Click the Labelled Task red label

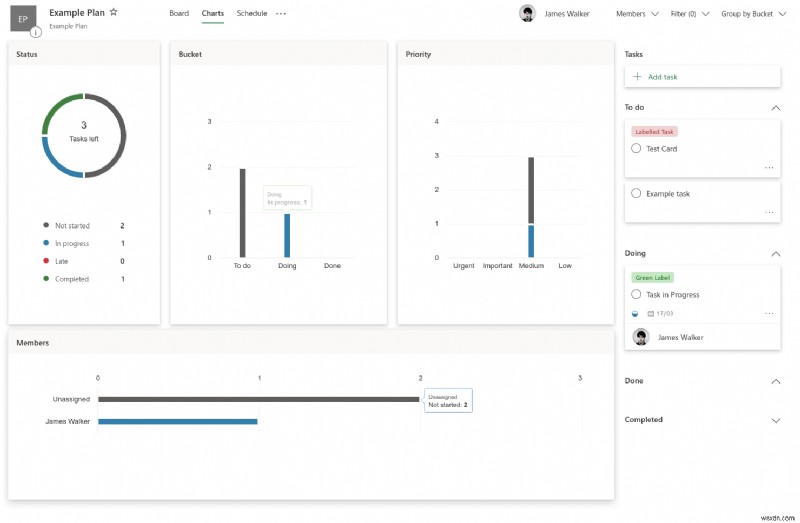654,132
